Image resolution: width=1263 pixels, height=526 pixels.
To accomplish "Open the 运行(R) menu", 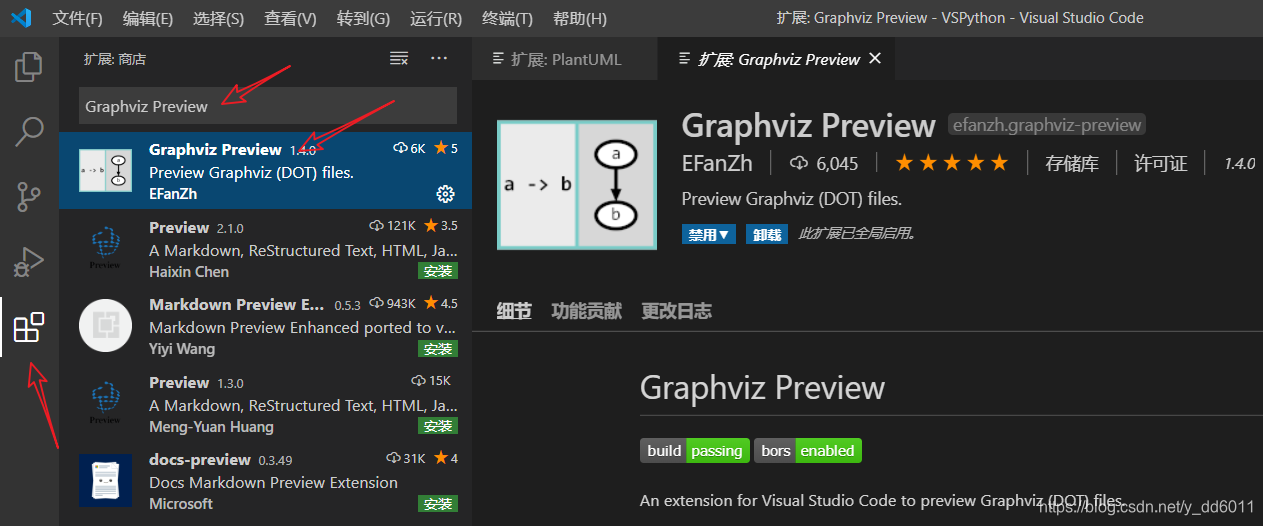I will [x=436, y=18].
